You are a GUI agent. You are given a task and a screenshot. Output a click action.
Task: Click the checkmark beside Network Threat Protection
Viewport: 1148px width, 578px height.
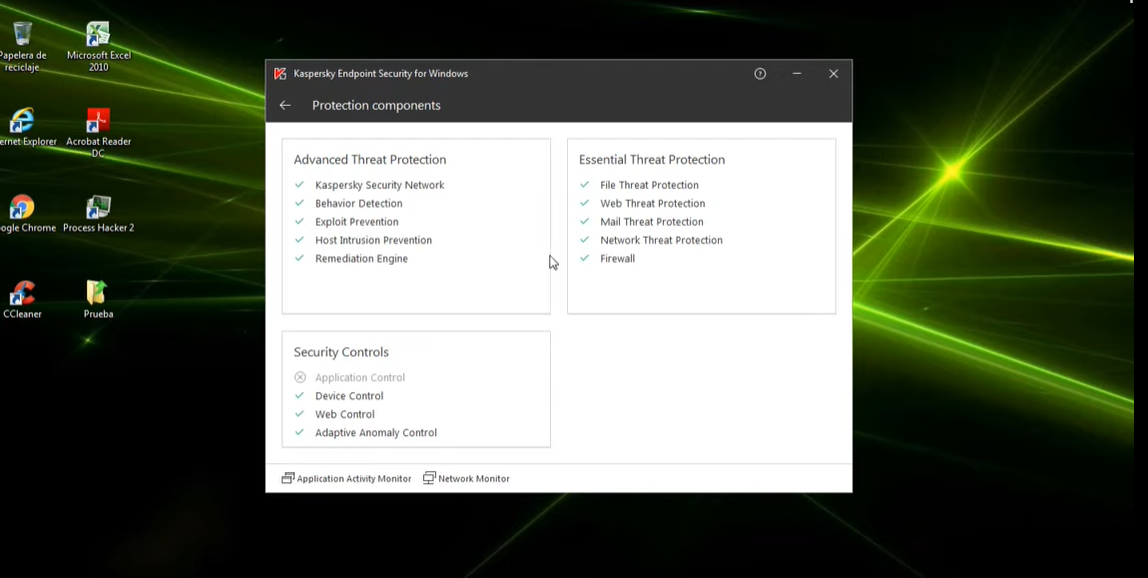point(584,240)
